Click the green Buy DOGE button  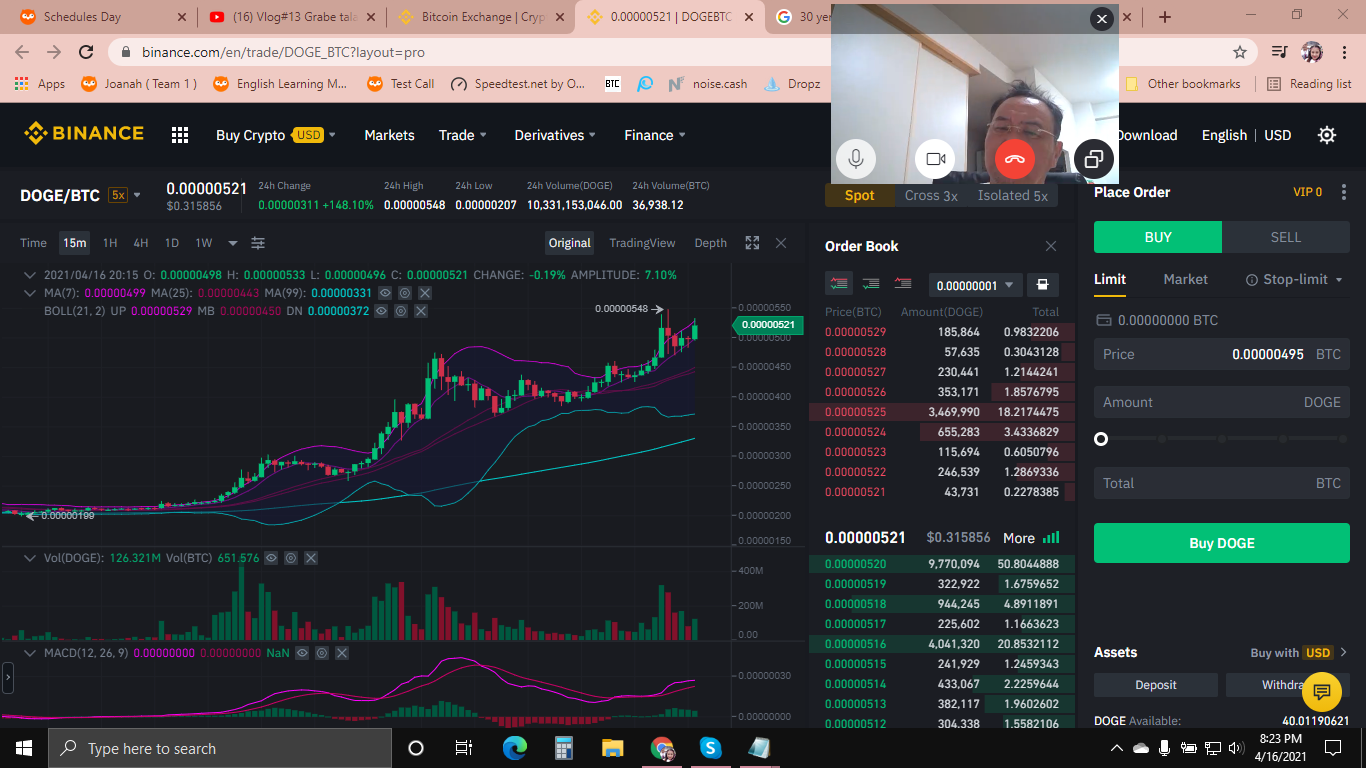tap(1222, 543)
